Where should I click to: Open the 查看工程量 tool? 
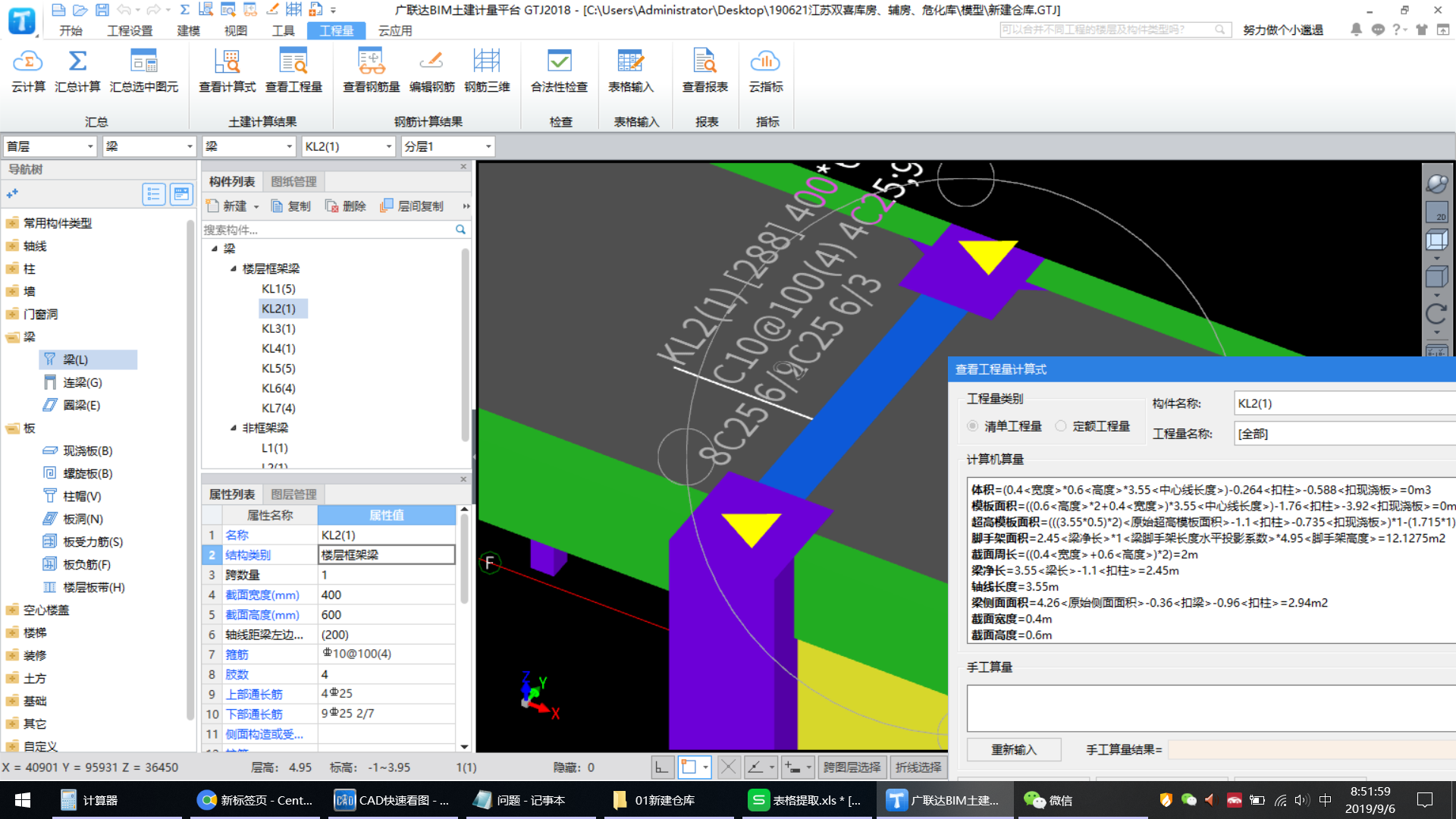click(x=293, y=71)
